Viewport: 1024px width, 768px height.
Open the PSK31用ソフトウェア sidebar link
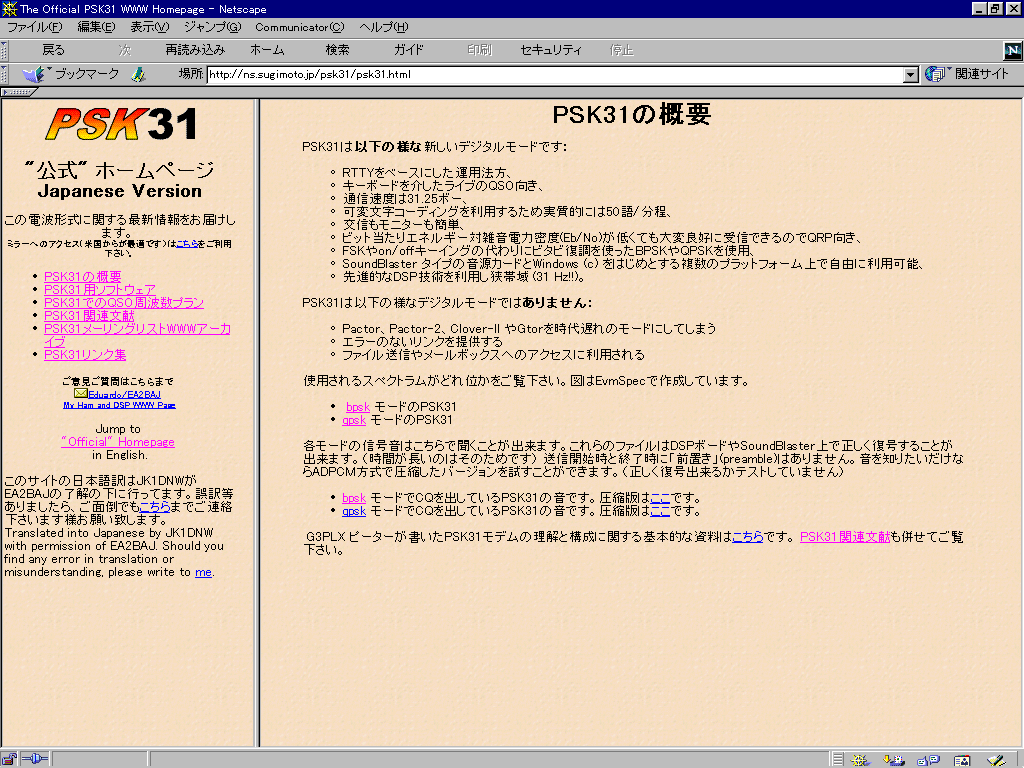click(x=99, y=290)
